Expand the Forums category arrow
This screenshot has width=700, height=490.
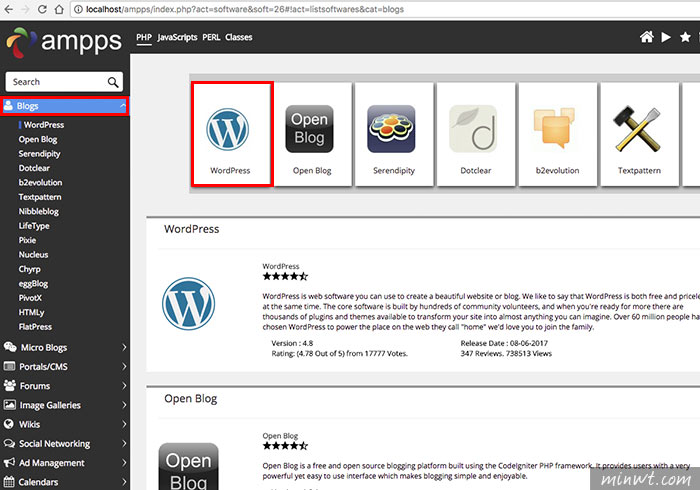[x=124, y=386]
